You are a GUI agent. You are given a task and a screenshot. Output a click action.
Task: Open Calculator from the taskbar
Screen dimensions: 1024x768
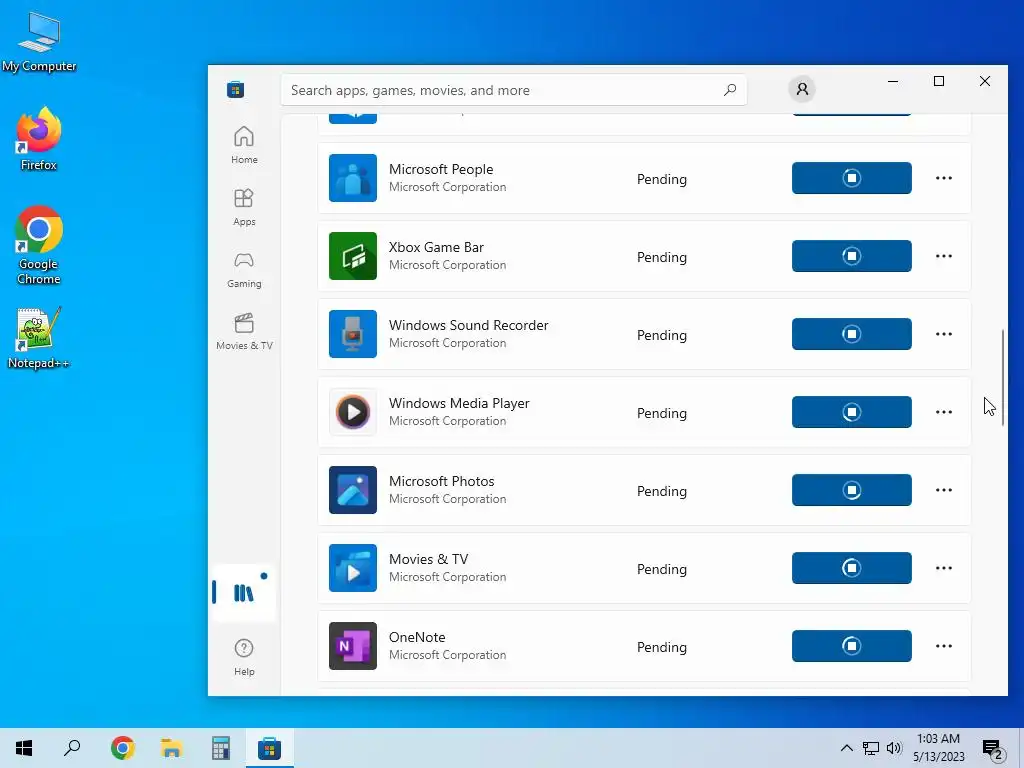click(x=221, y=748)
